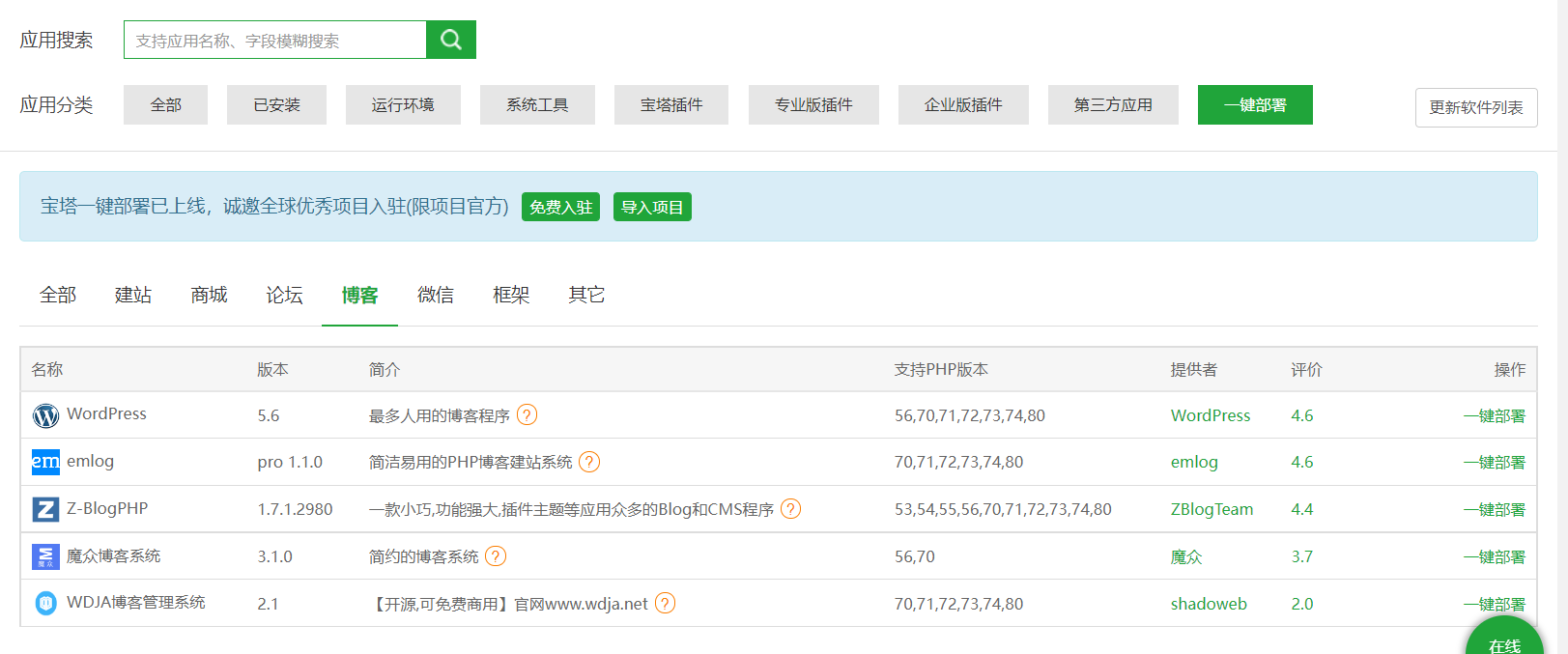Click the green search magnifier button
Image resolution: width=1568 pixels, height=654 pixels.
451,40
